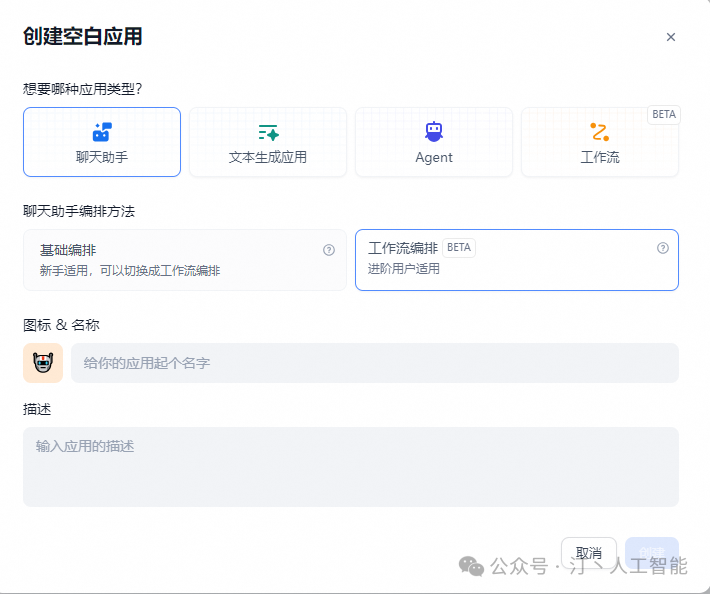Open help tooltip for 工作流编排
Screen dimensions: 710x594
663,248
